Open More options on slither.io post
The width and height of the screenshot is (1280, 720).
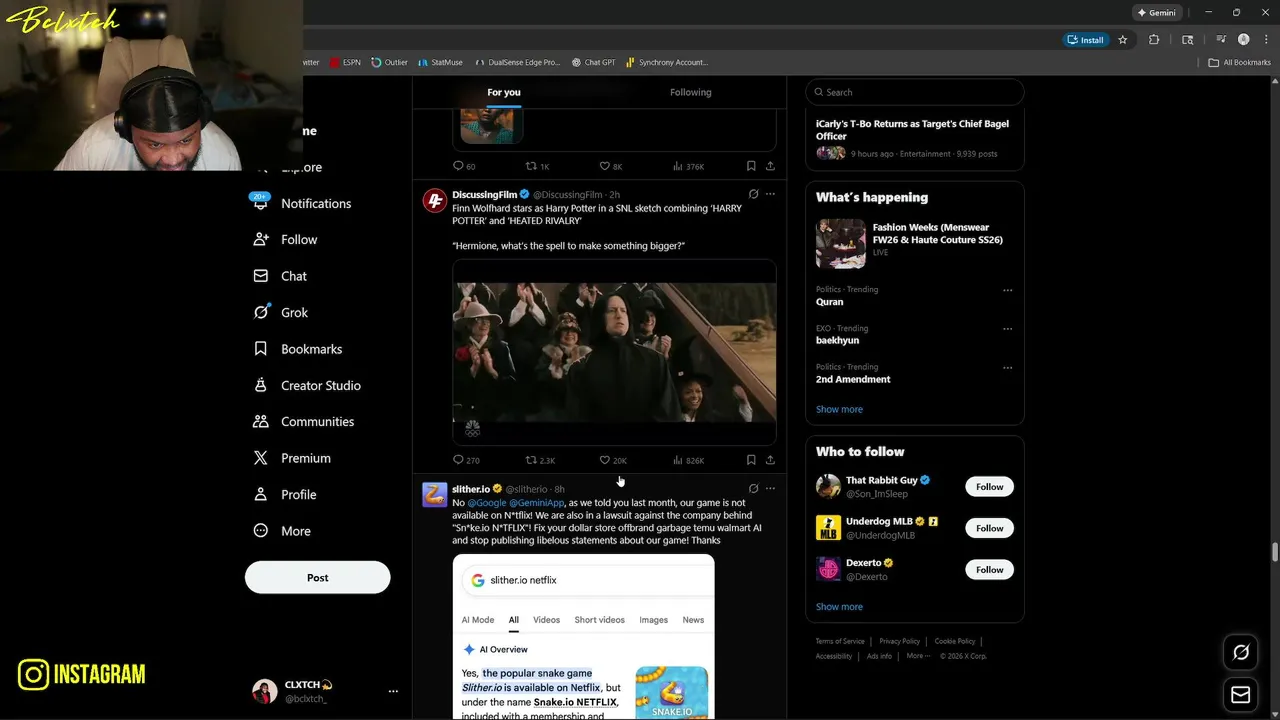point(770,489)
